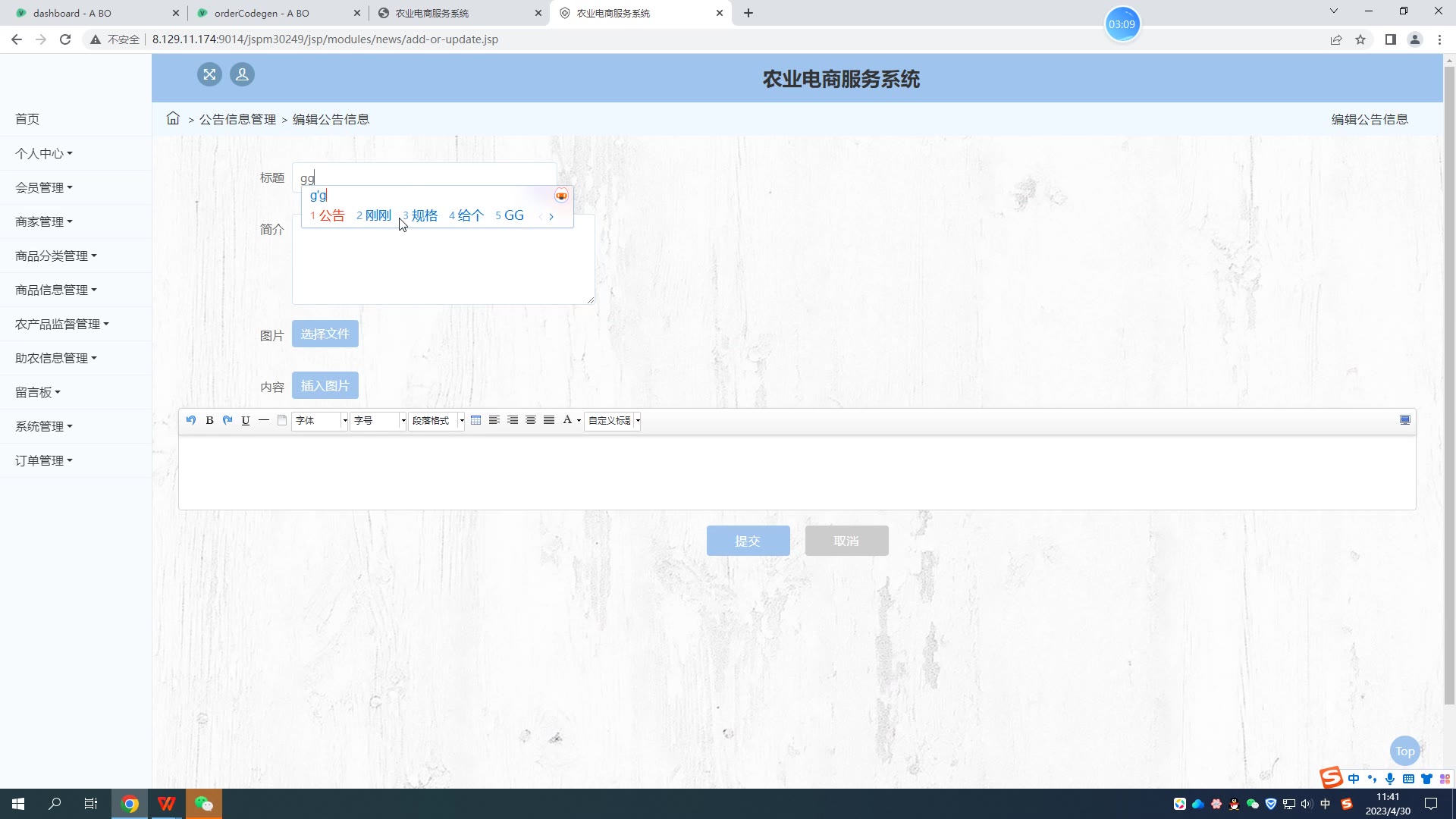Open the 字体 font dropdown
The height and width of the screenshot is (819, 1456).
tap(320, 420)
